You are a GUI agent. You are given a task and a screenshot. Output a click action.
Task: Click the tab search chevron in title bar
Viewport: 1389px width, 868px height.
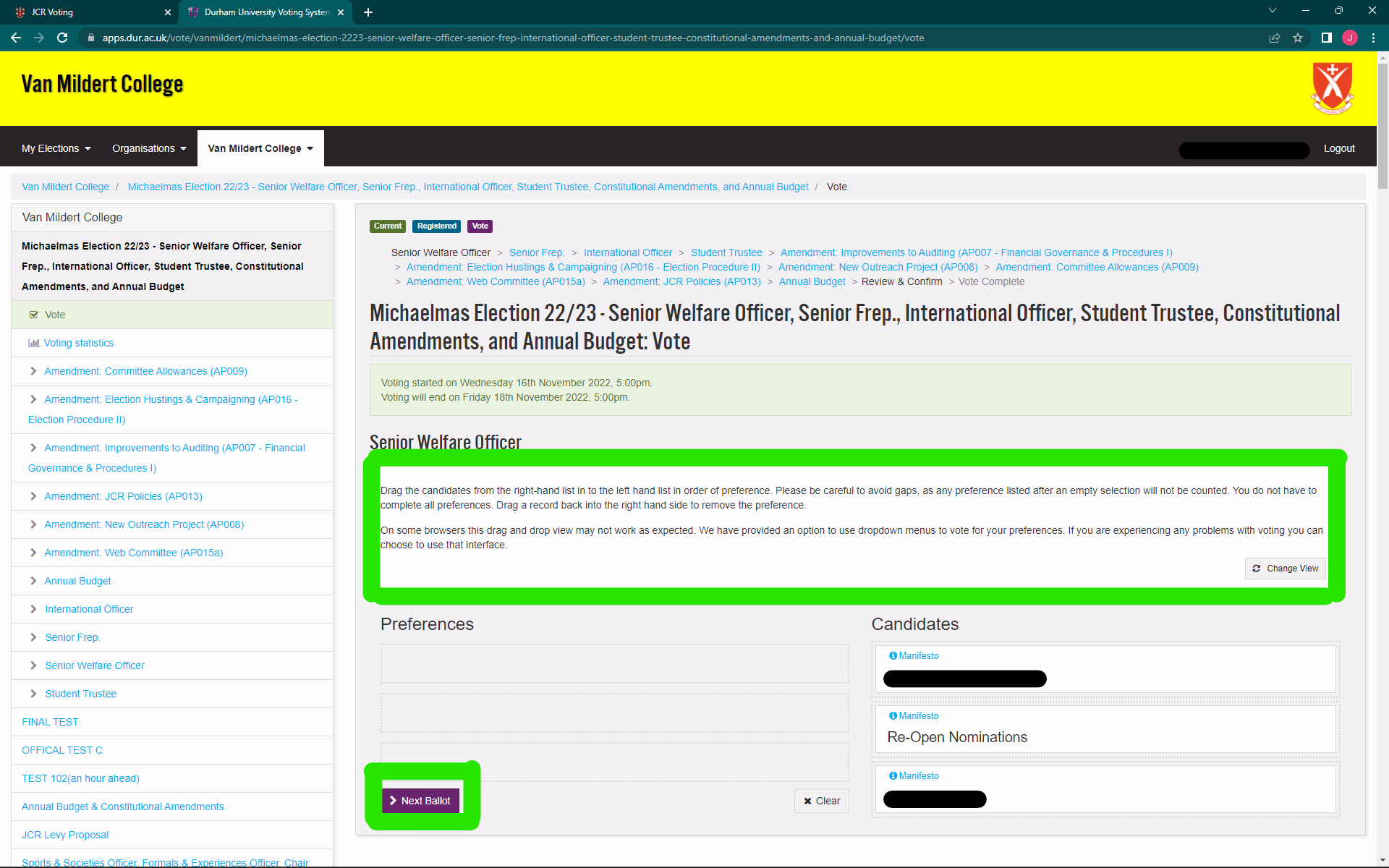tap(1273, 11)
